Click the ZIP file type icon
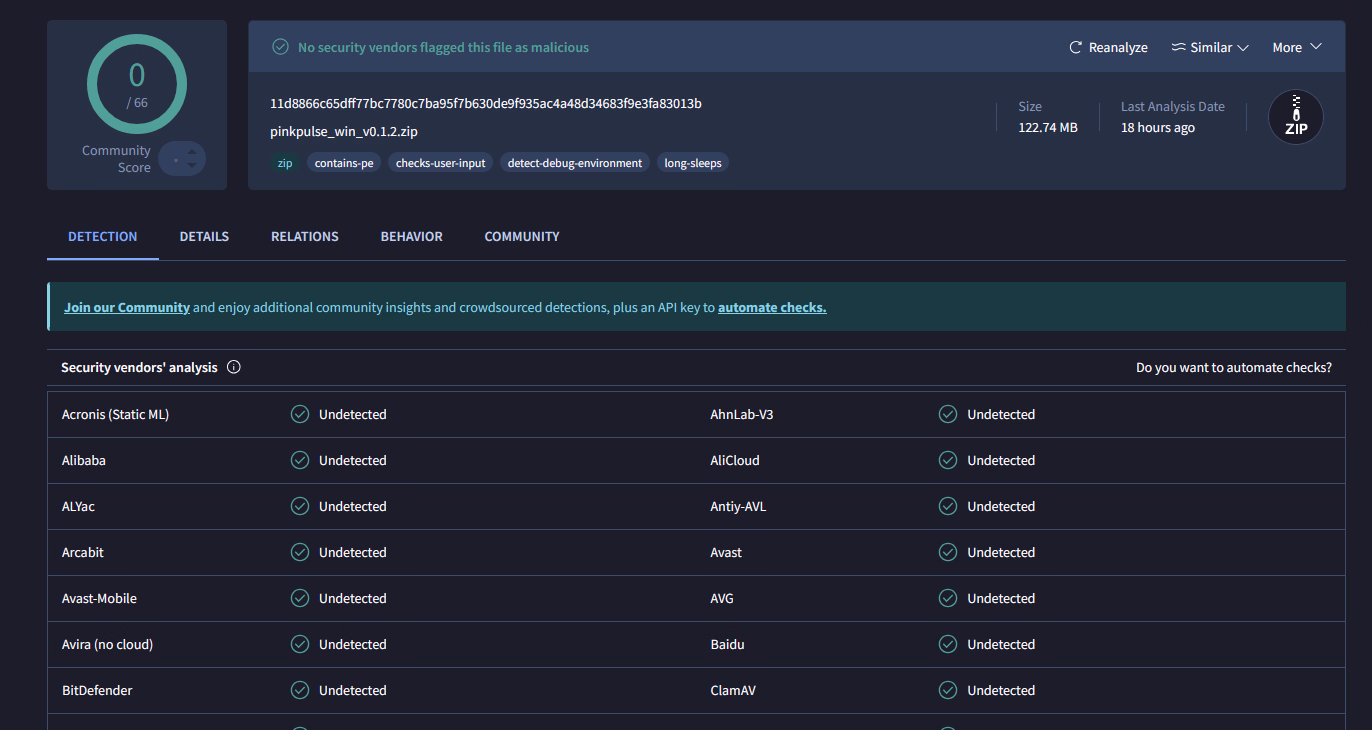 pyautogui.click(x=1295, y=117)
